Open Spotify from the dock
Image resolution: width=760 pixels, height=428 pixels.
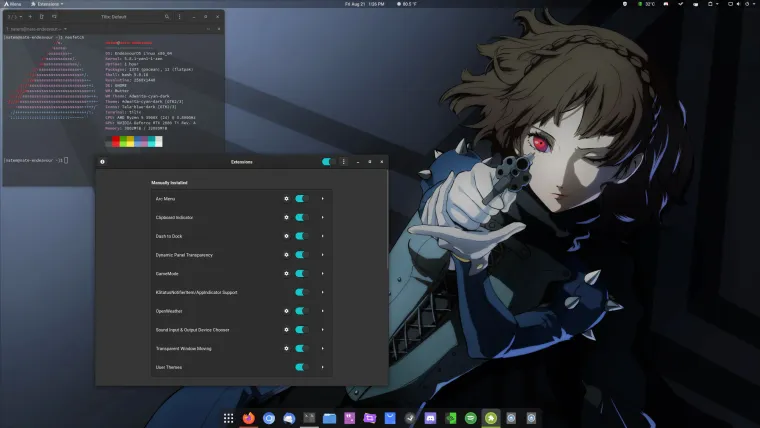pyautogui.click(x=471, y=418)
